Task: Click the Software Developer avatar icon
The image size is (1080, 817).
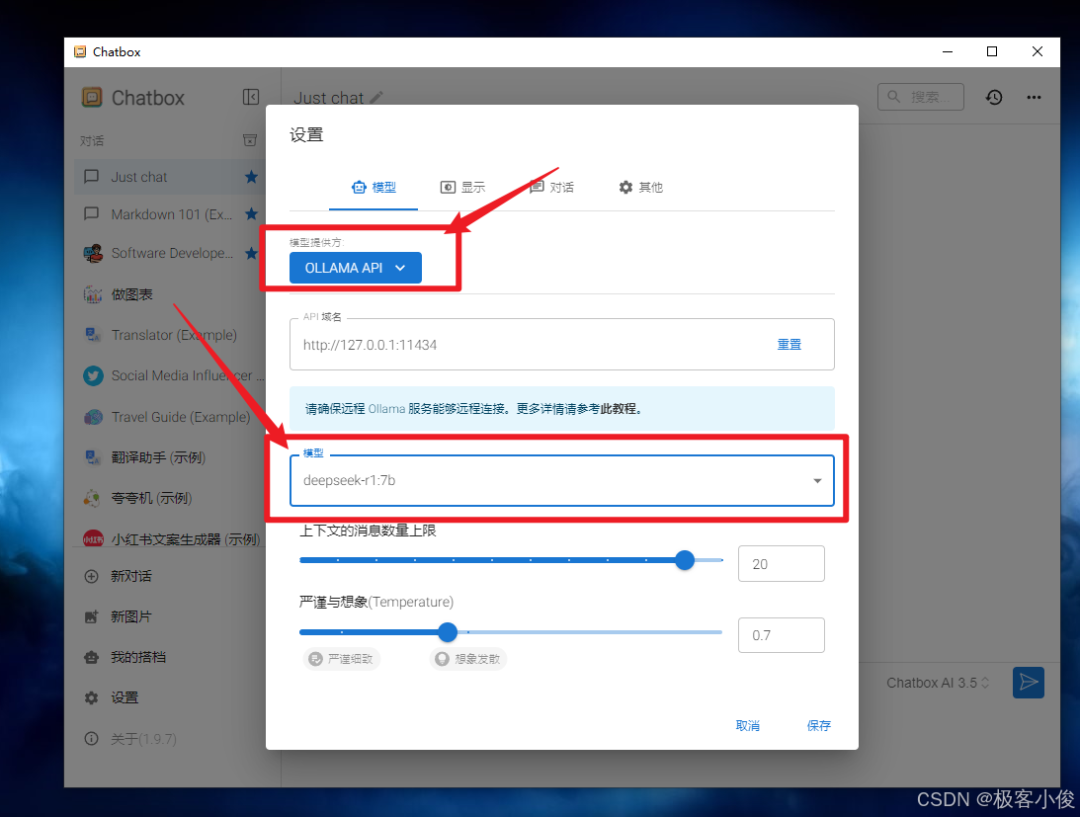Action: (x=93, y=253)
